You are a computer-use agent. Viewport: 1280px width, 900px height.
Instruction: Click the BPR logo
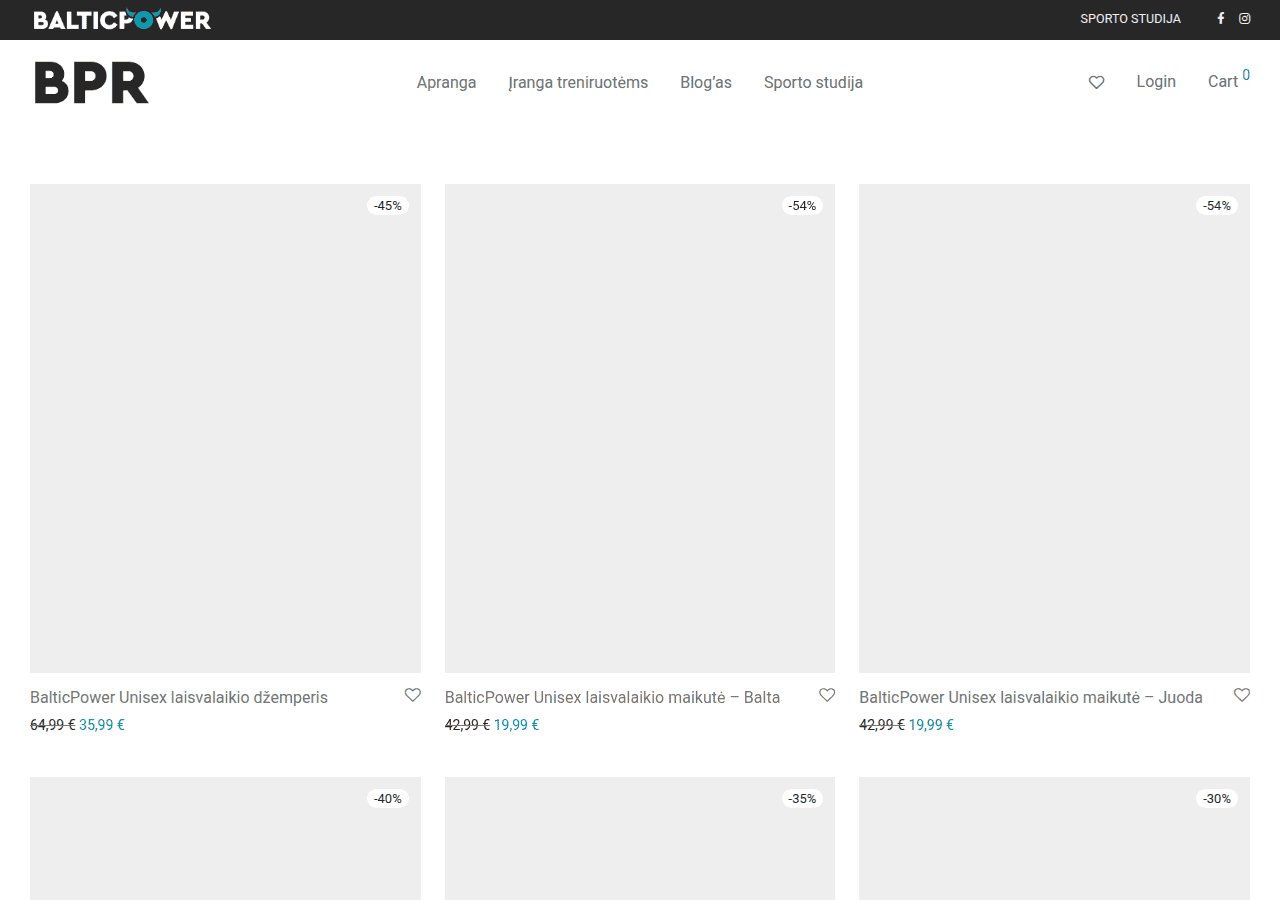pyautogui.click(x=91, y=83)
